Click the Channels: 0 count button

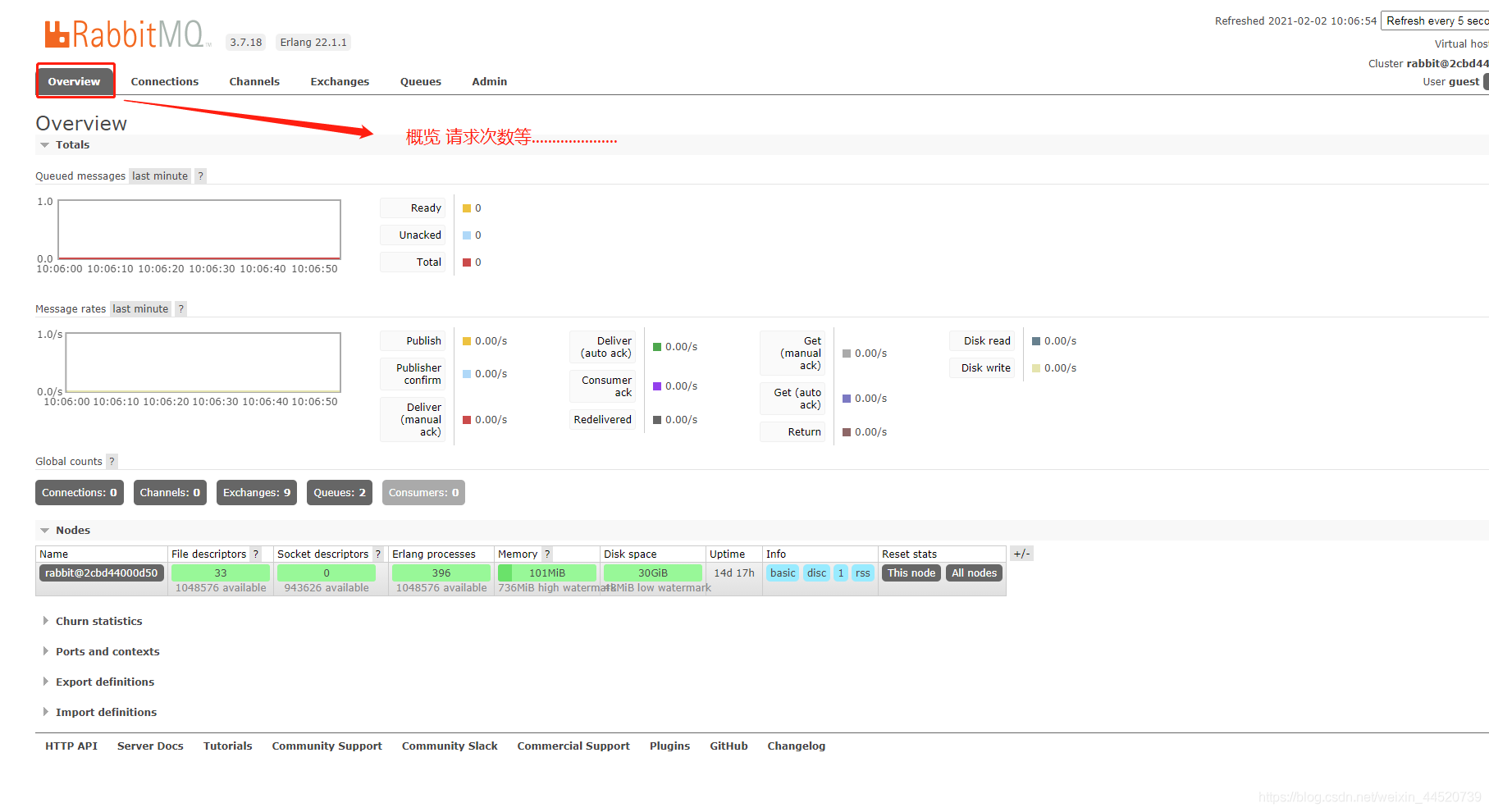[x=170, y=492]
